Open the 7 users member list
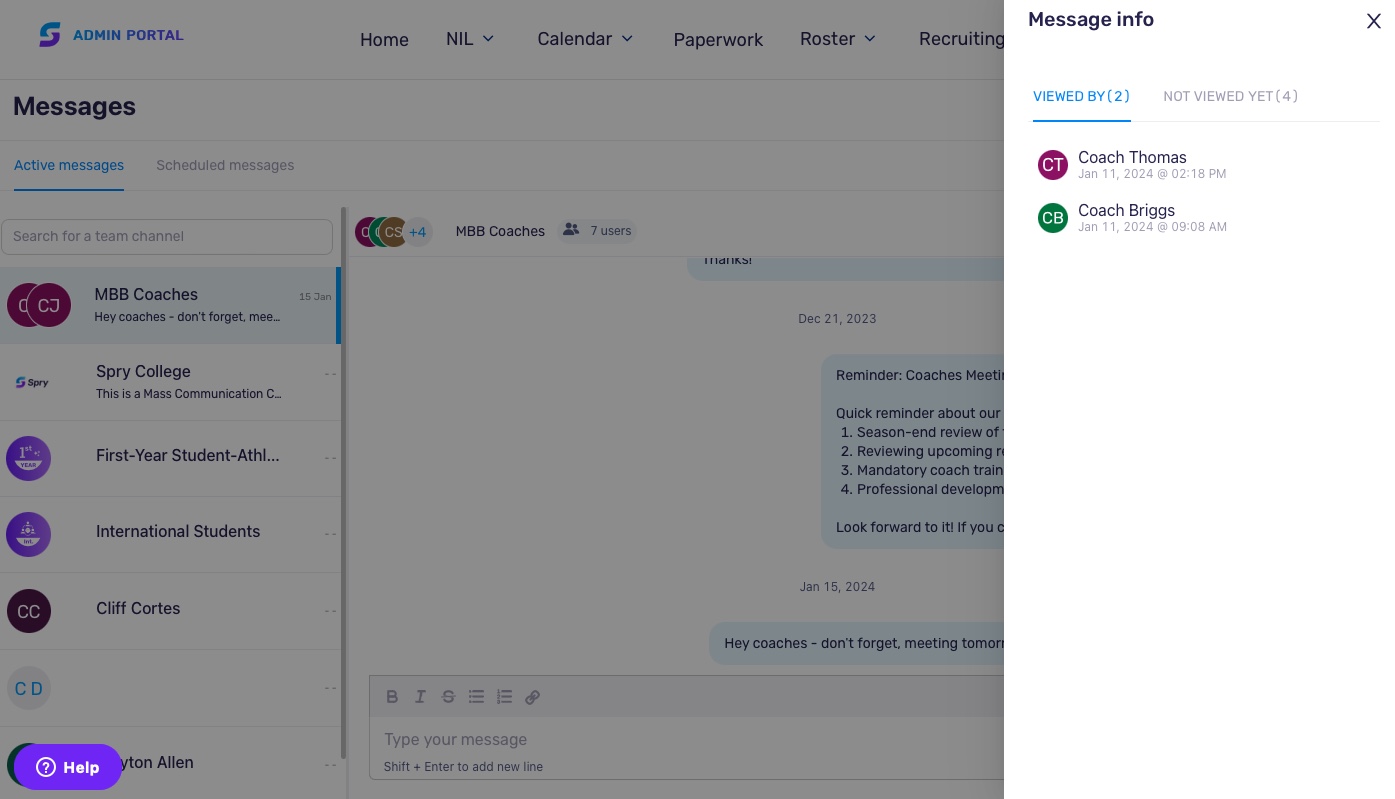The image size is (1395, 799). [x=598, y=231]
